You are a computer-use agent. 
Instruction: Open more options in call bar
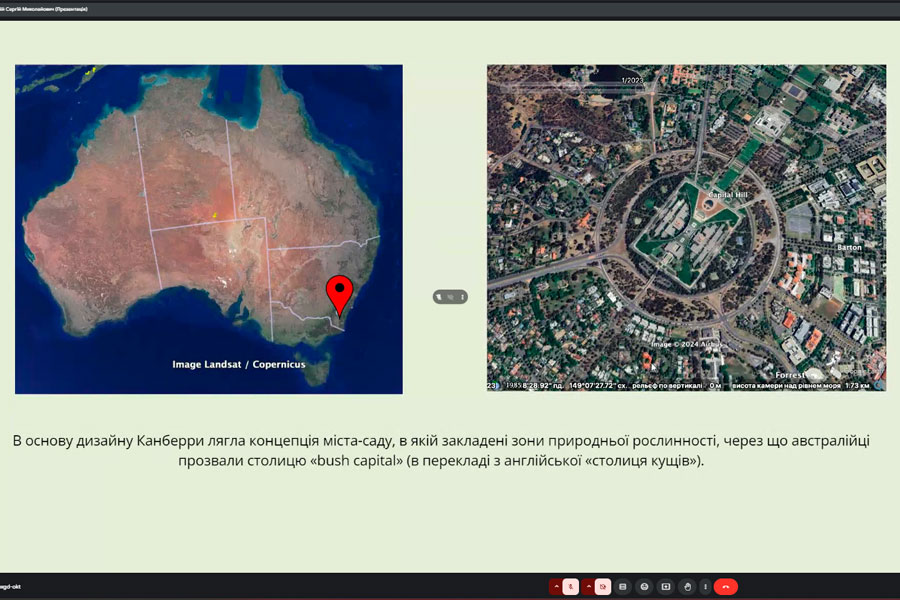[705, 586]
